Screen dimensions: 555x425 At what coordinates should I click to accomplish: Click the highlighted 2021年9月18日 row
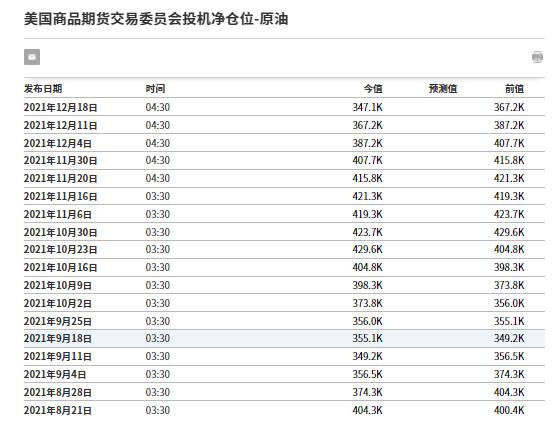[x=284, y=338]
